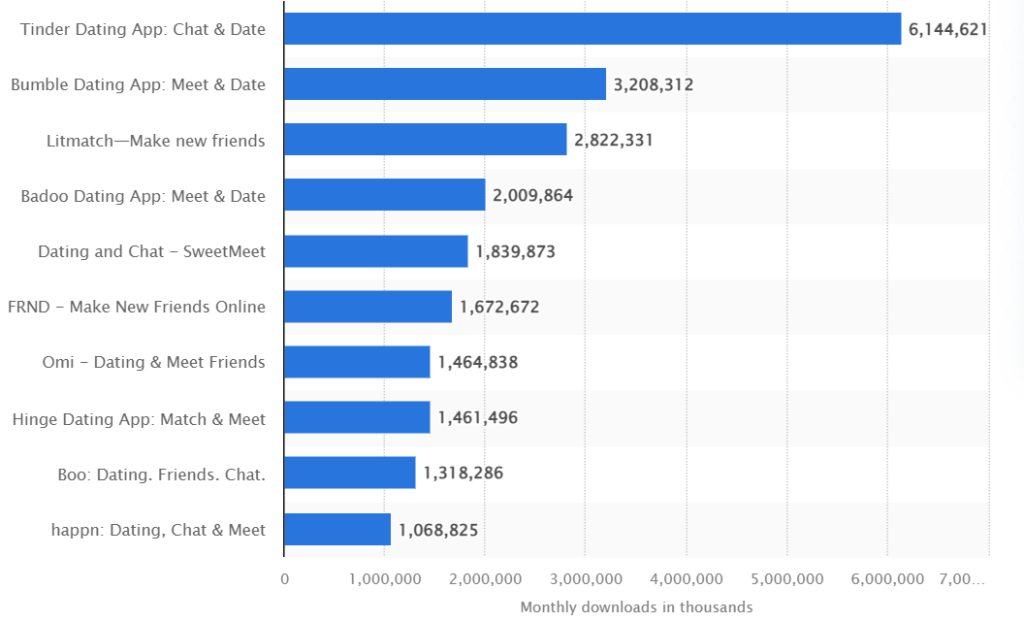Select the FRND Make New Friends bar
Image resolution: width=1024 pixels, height=622 pixels.
point(368,306)
